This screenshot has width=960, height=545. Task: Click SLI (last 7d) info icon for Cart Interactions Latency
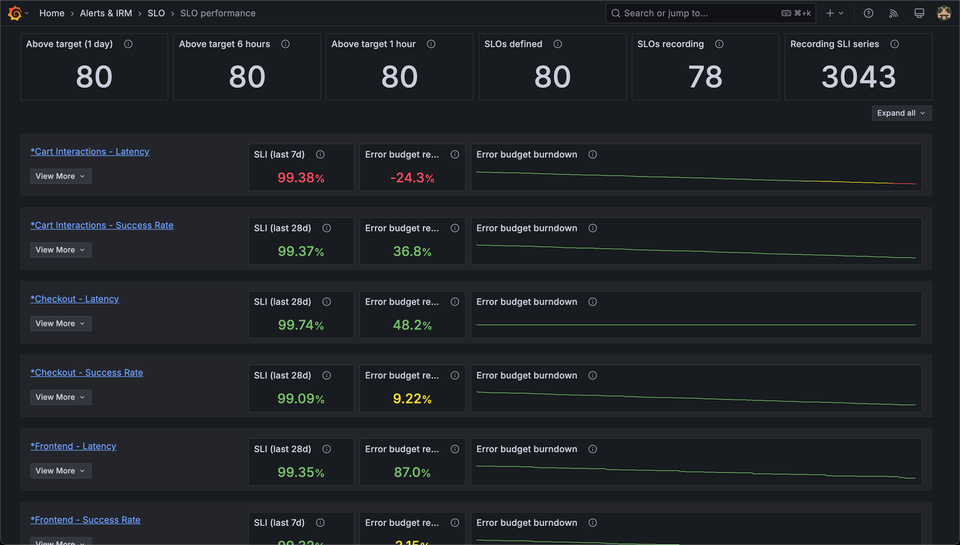(x=320, y=154)
